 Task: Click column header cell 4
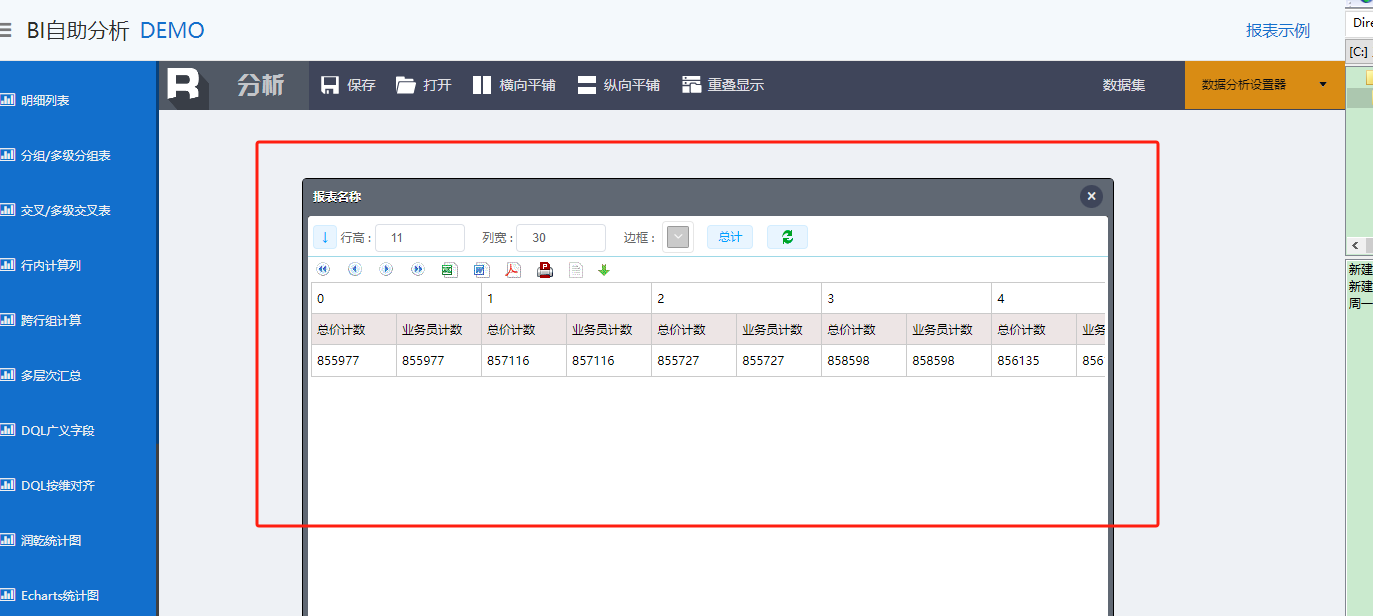pyautogui.click(x=1048, y=299)
